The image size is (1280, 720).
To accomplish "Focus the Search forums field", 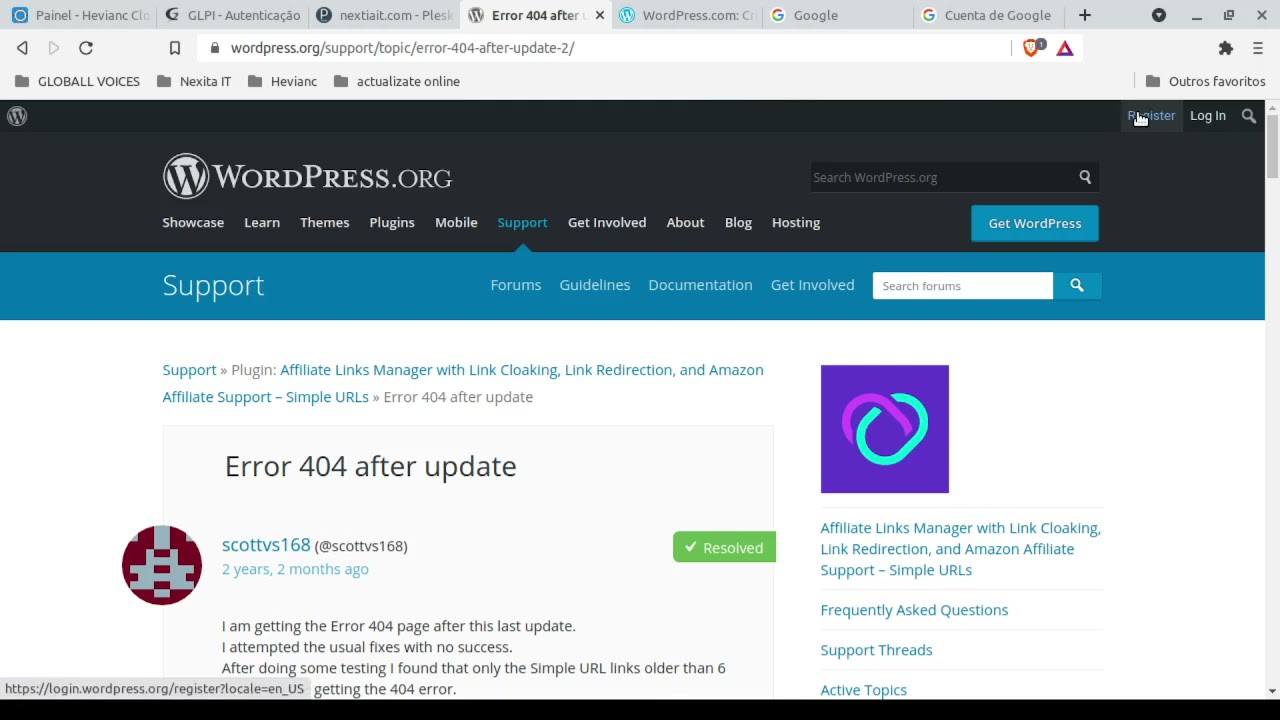I will tap(963, 286).
